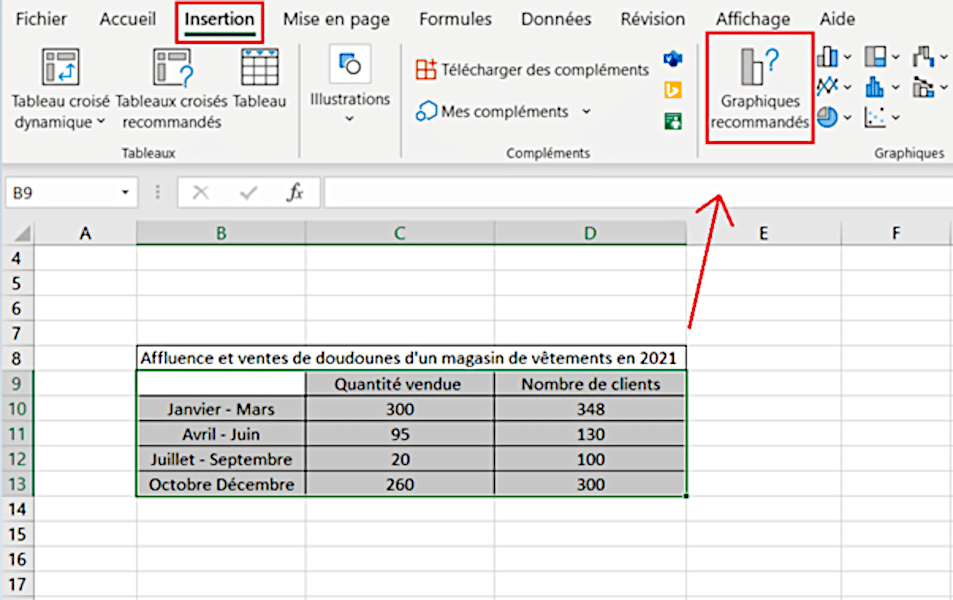Insert a column bar chart
This screenshot has height=600, width=953.
827,57
